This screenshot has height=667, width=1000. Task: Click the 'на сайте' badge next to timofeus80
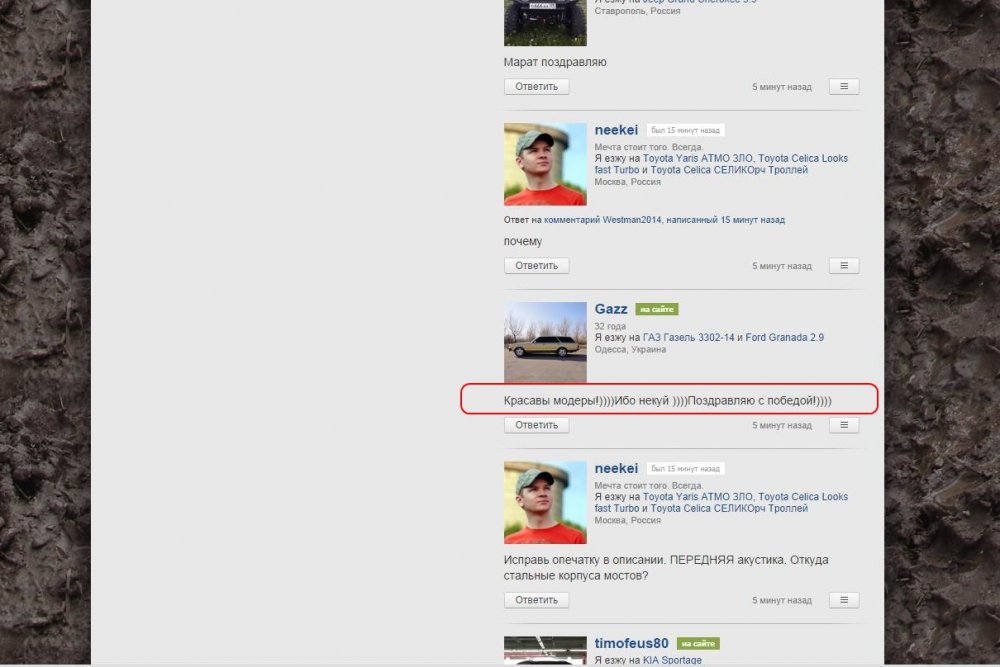tap(698, 644)
